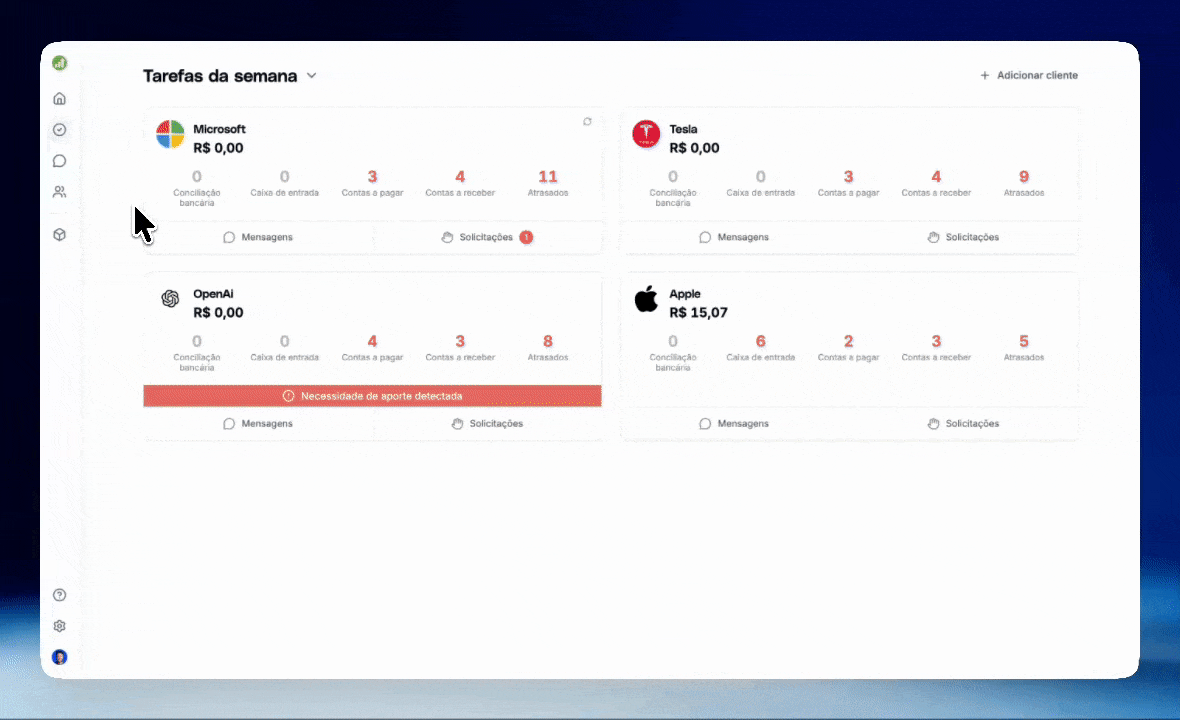Open the help question mark icon
The width and height of the screenshot is (1180, 720).
(x=59, y=595)
